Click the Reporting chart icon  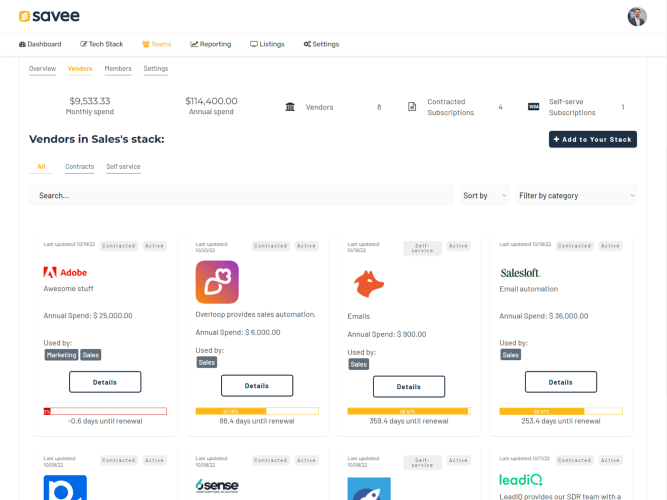(x=194, y=44)
